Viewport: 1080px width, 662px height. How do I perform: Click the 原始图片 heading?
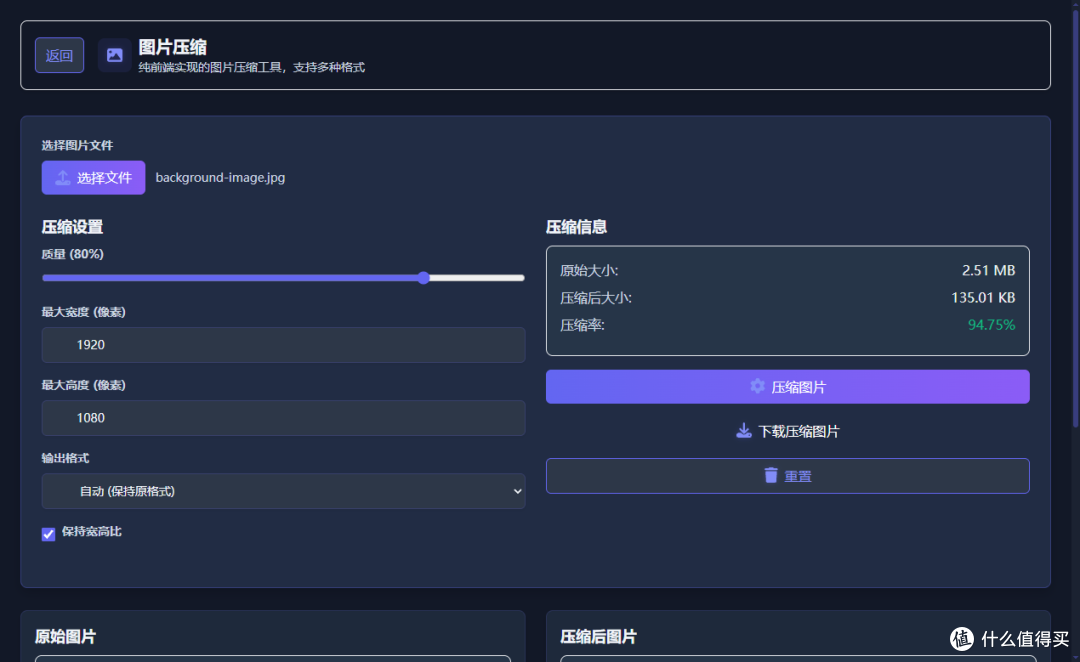[65, 637]
